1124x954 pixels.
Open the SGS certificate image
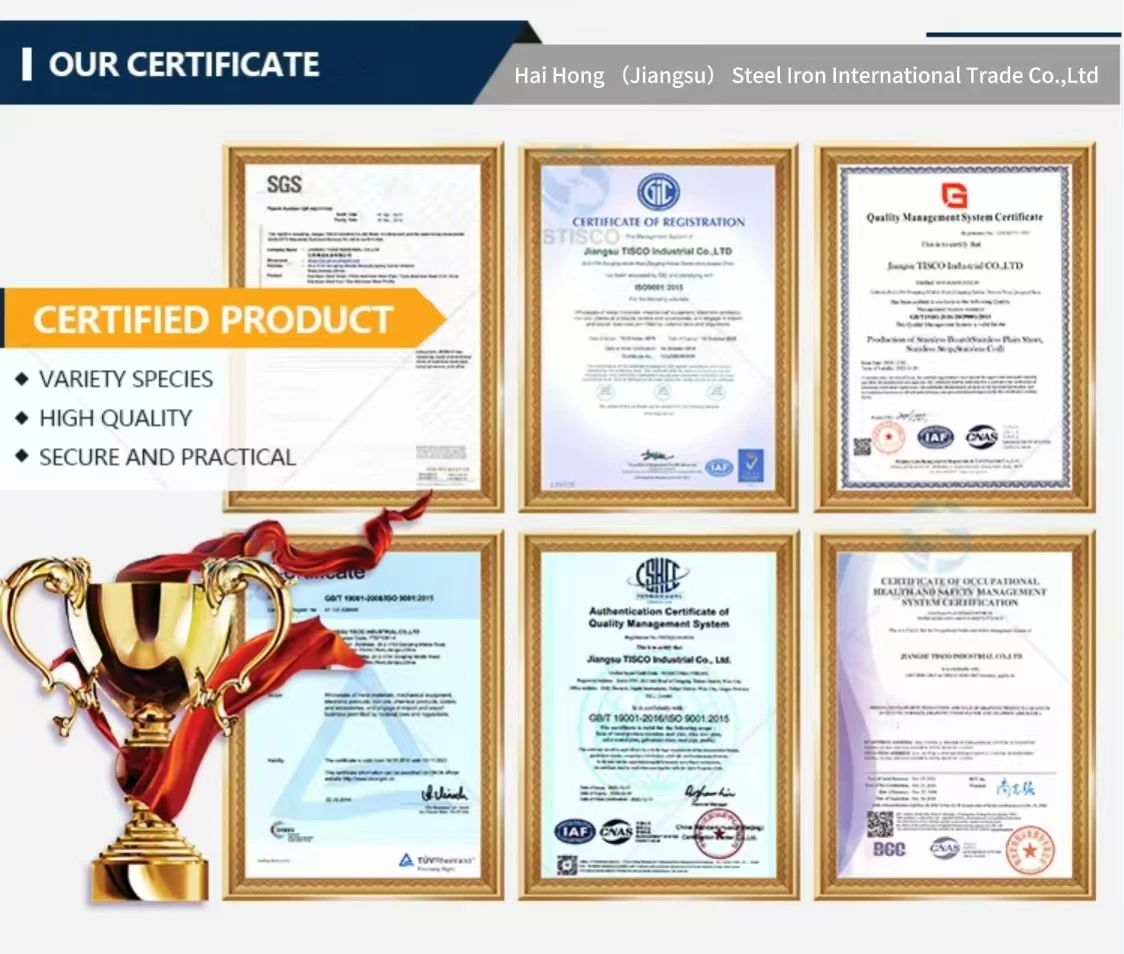tap(363, 328)
